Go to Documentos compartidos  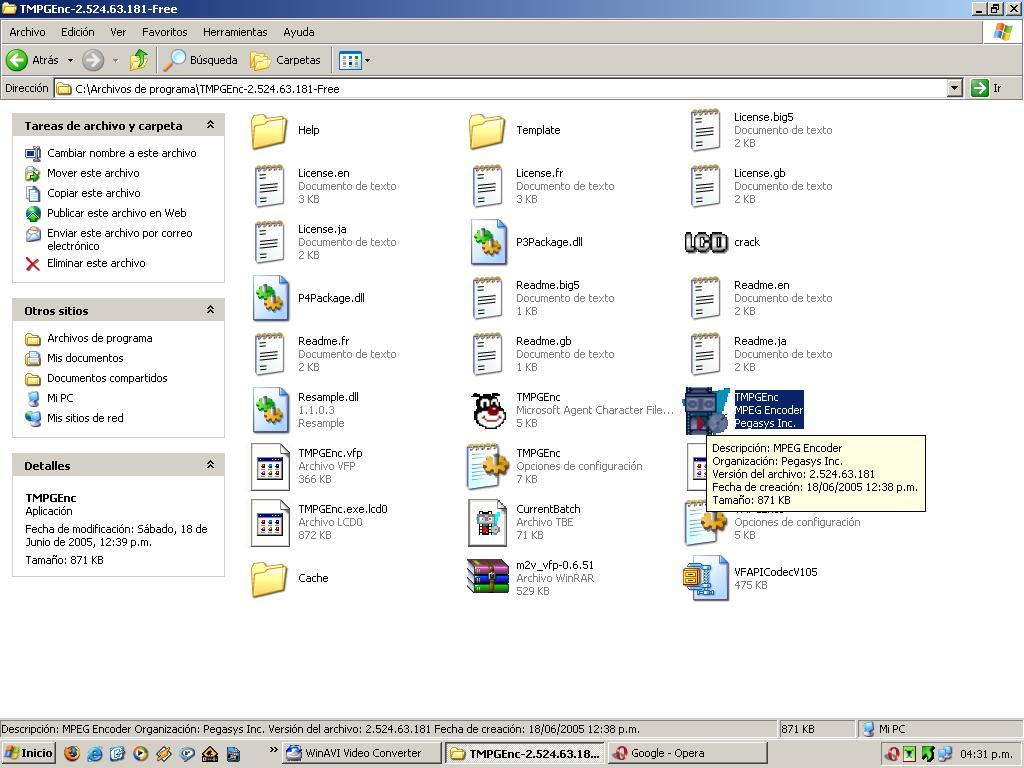pyautogui.click(x=107, y=378)
